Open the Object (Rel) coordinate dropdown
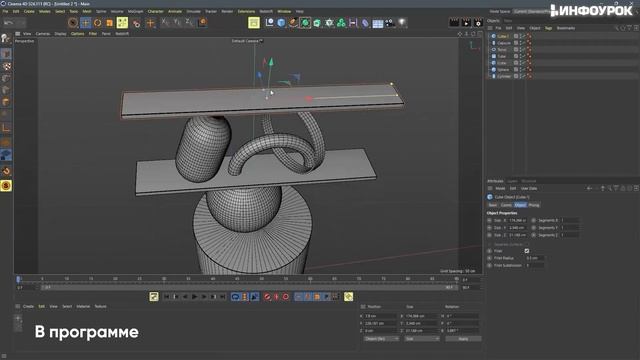The image size is (640, 360). point(381,339)
